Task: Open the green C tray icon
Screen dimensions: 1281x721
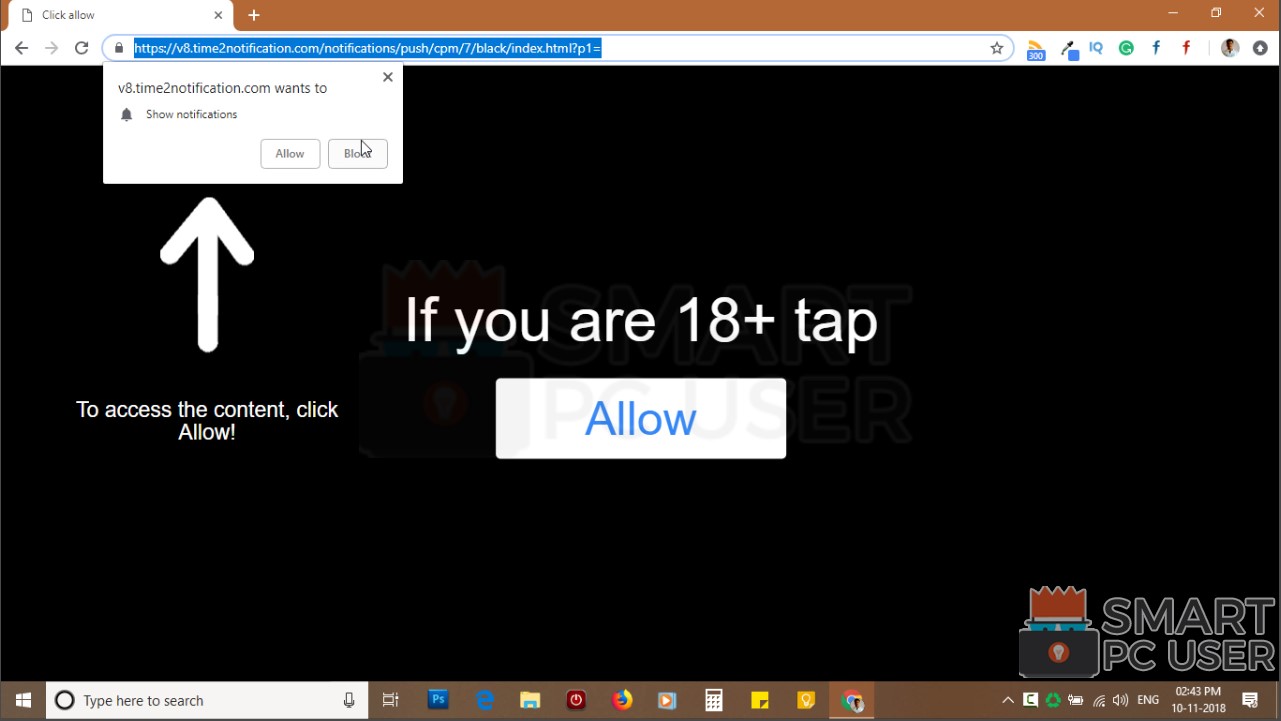Action: pyautogui.click(x=1030, y=700)
